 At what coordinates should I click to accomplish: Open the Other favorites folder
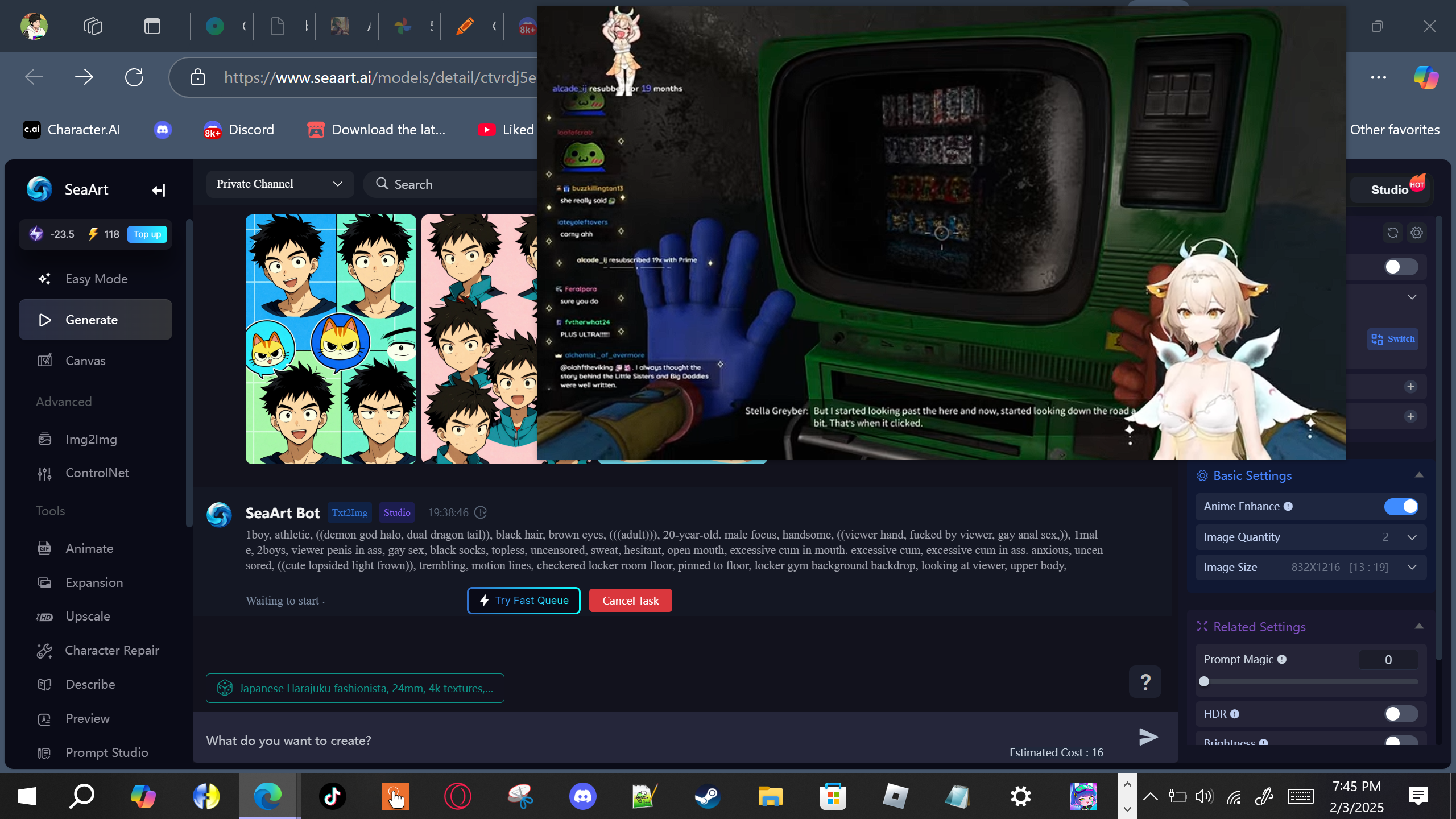(x=1395, y=130)
